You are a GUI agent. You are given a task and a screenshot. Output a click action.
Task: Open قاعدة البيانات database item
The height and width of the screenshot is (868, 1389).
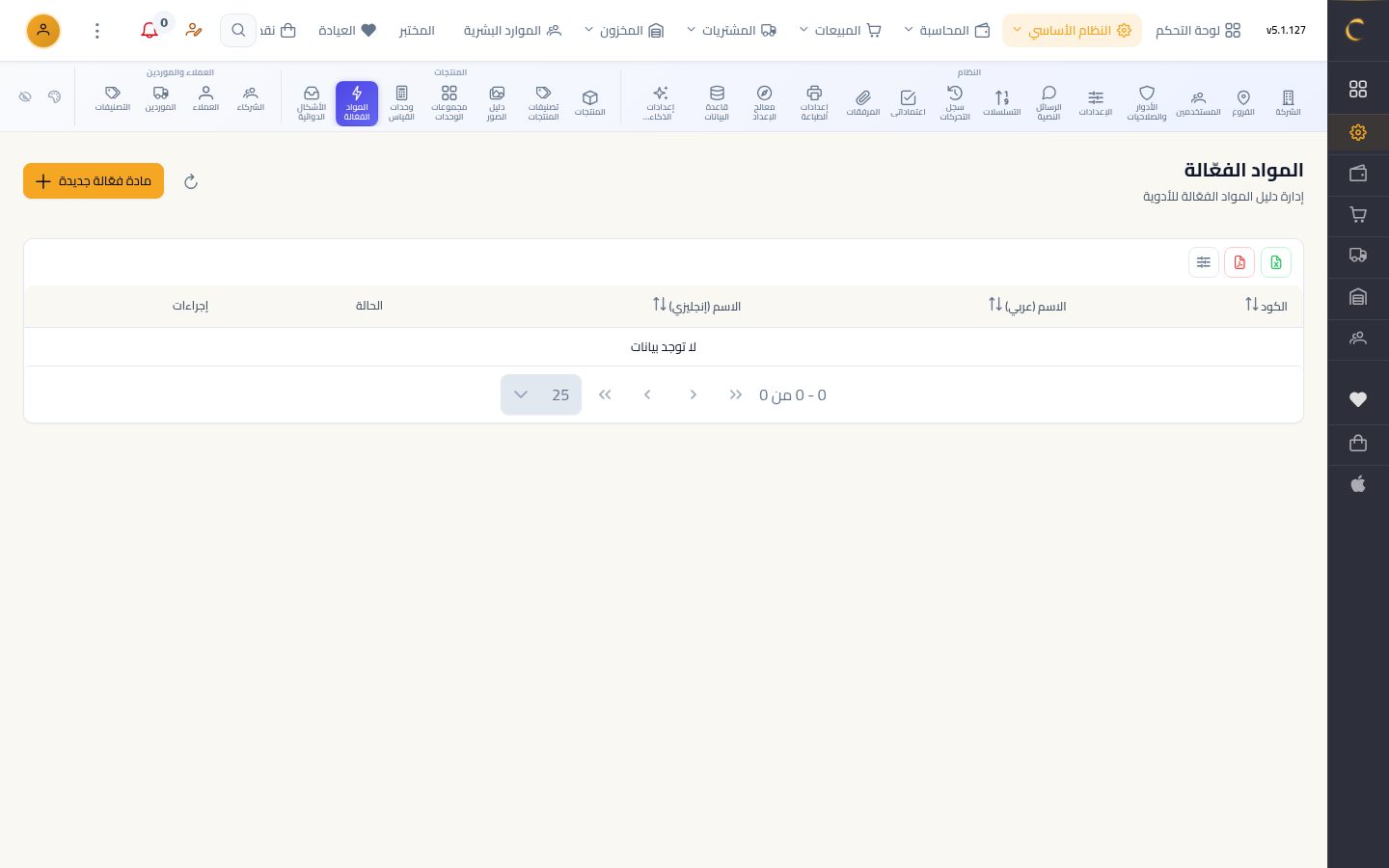(x=717, y=103)
